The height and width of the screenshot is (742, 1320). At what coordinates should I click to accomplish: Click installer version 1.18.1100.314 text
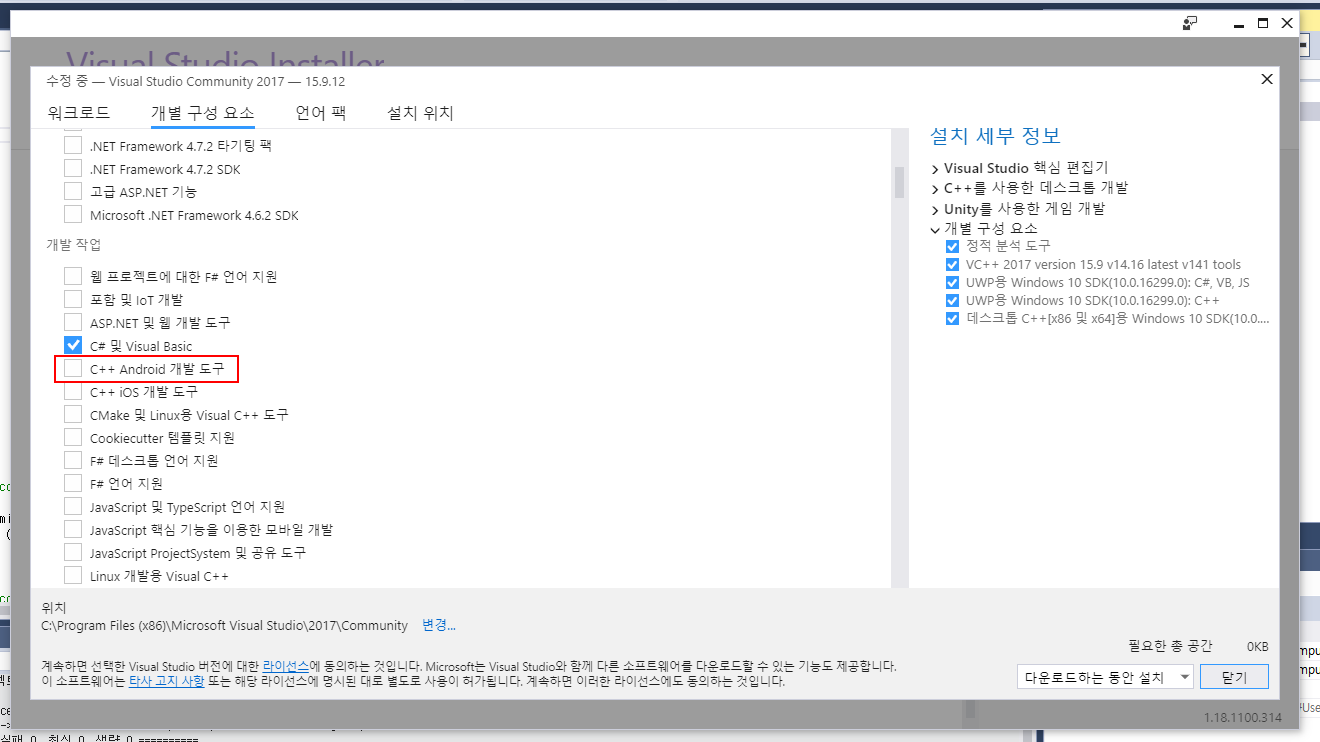[x=1242, y=718]
